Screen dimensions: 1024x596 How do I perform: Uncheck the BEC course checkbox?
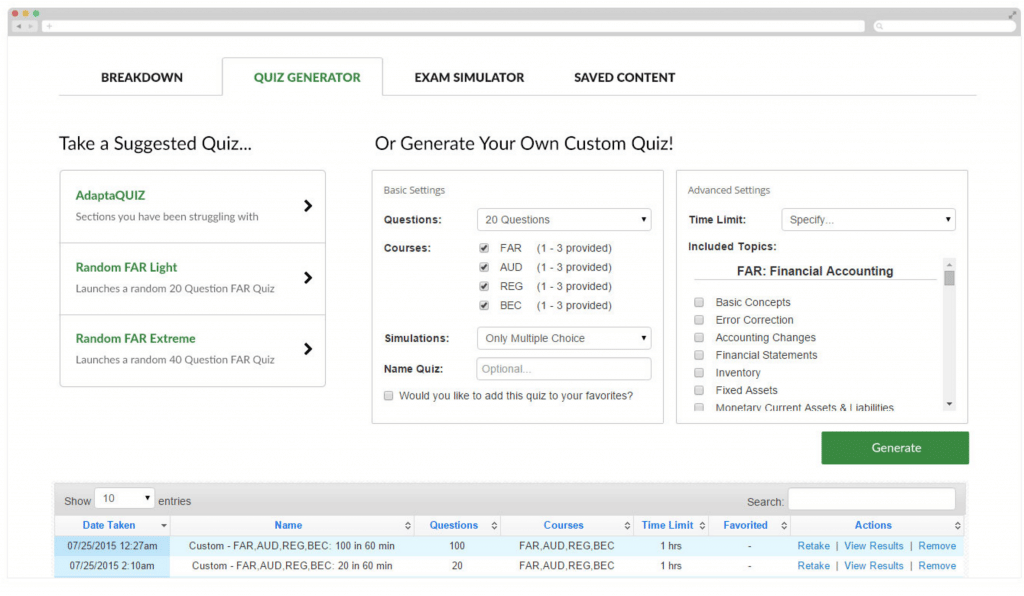click(x=484, y=305)
